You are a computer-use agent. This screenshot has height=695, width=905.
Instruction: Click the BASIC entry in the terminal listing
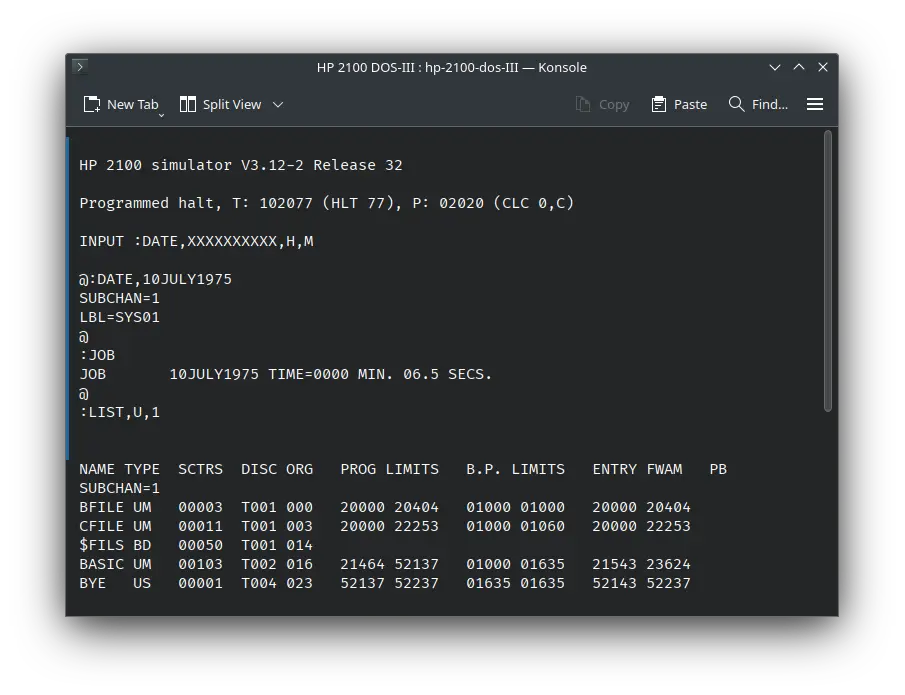point(101,564)
